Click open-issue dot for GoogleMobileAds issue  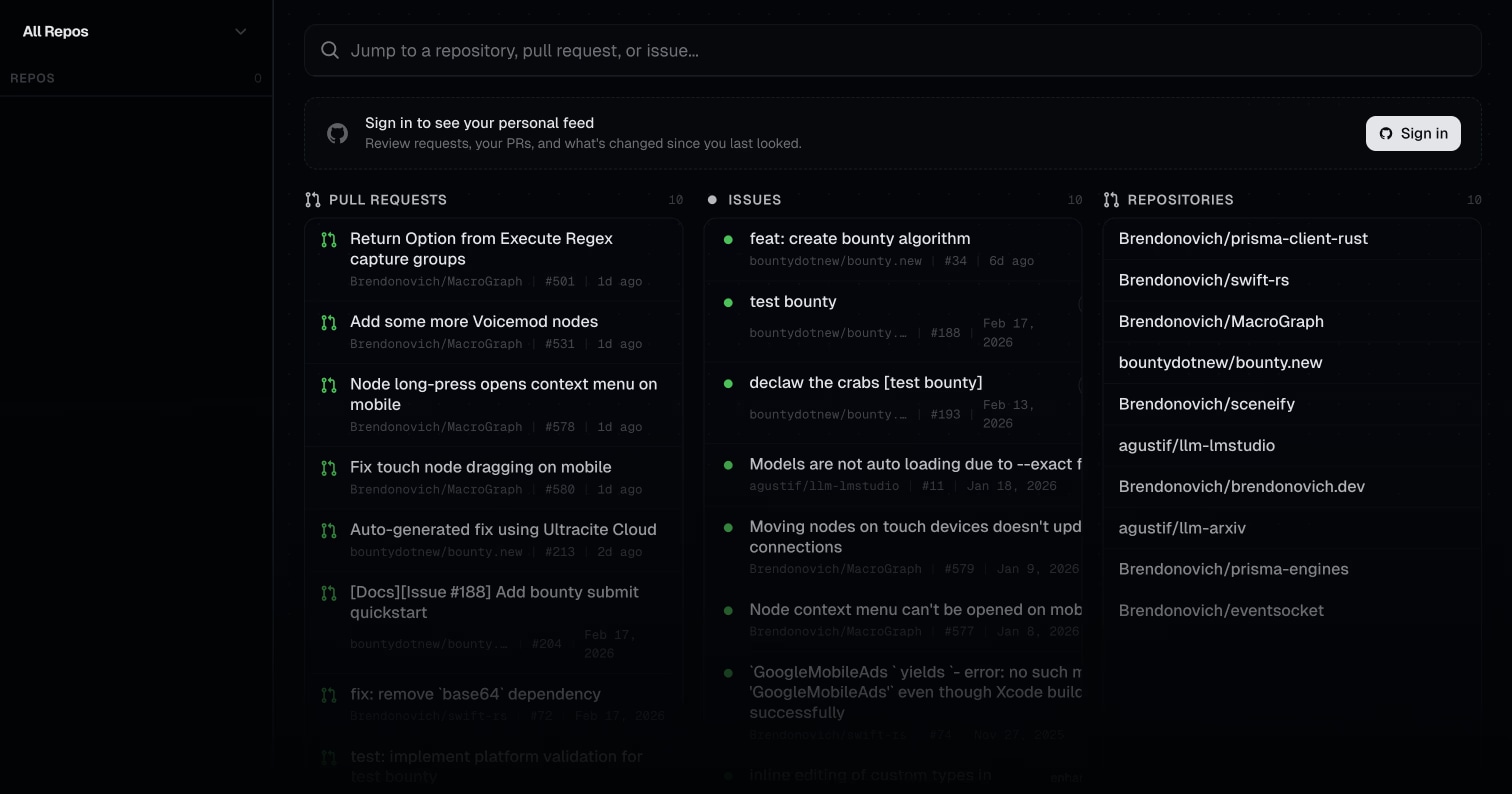pos(728,673)
